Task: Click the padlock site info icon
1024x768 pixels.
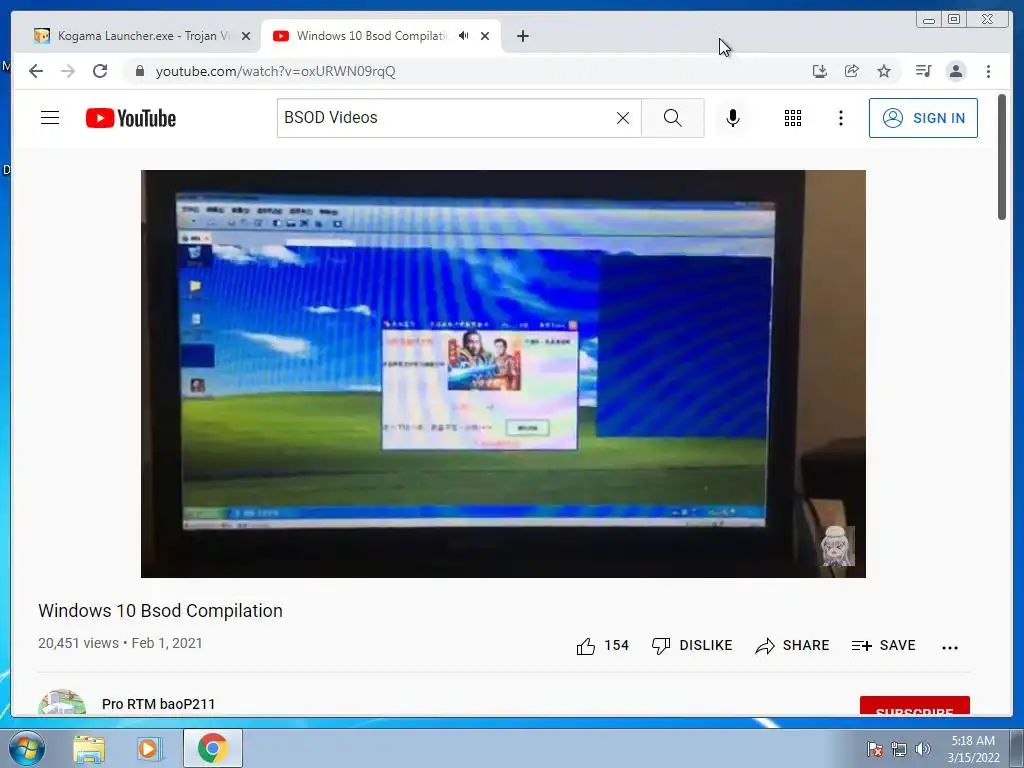Action: tap(139, 71)
